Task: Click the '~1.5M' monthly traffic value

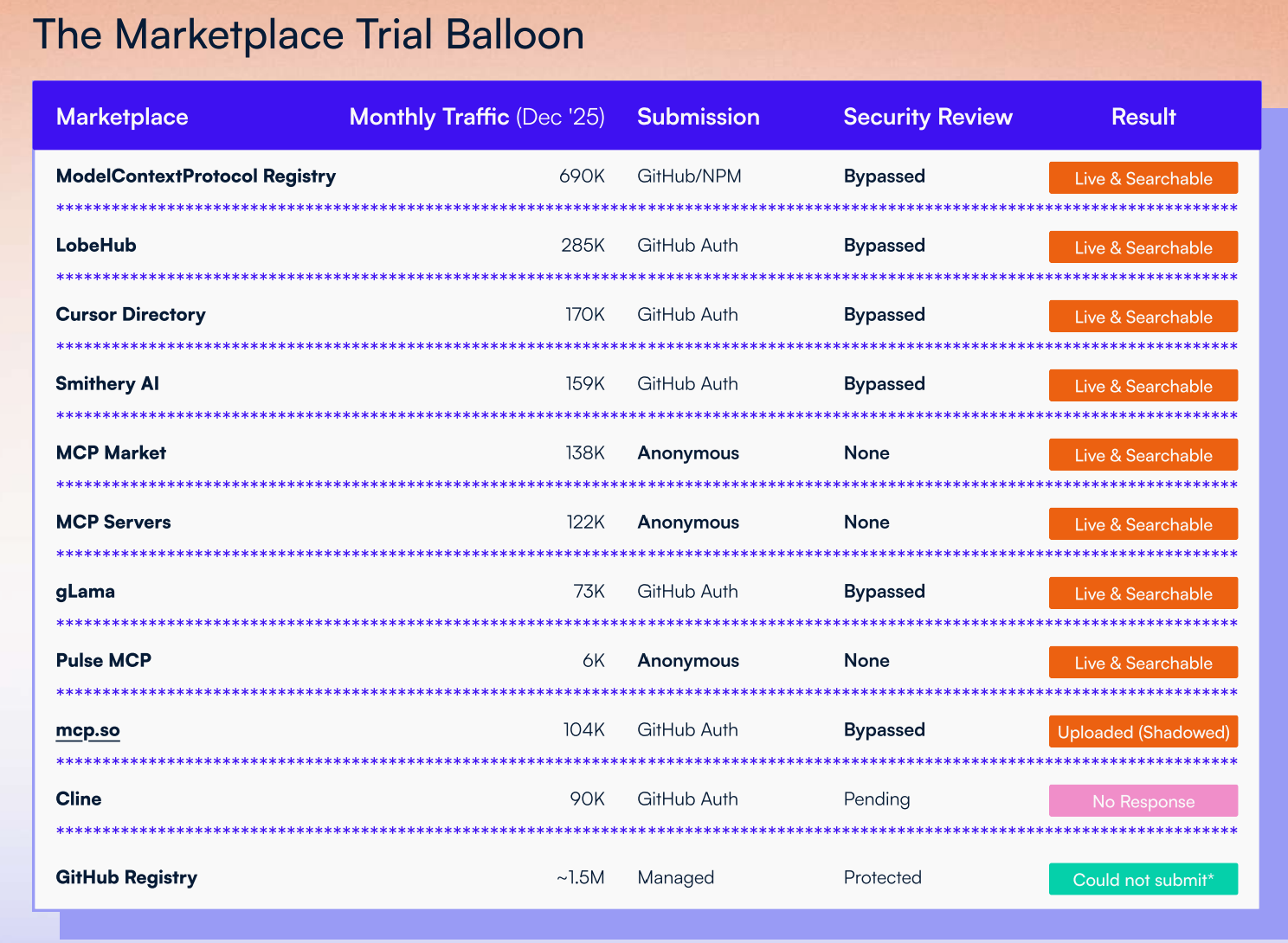Action: coord(580,877)
